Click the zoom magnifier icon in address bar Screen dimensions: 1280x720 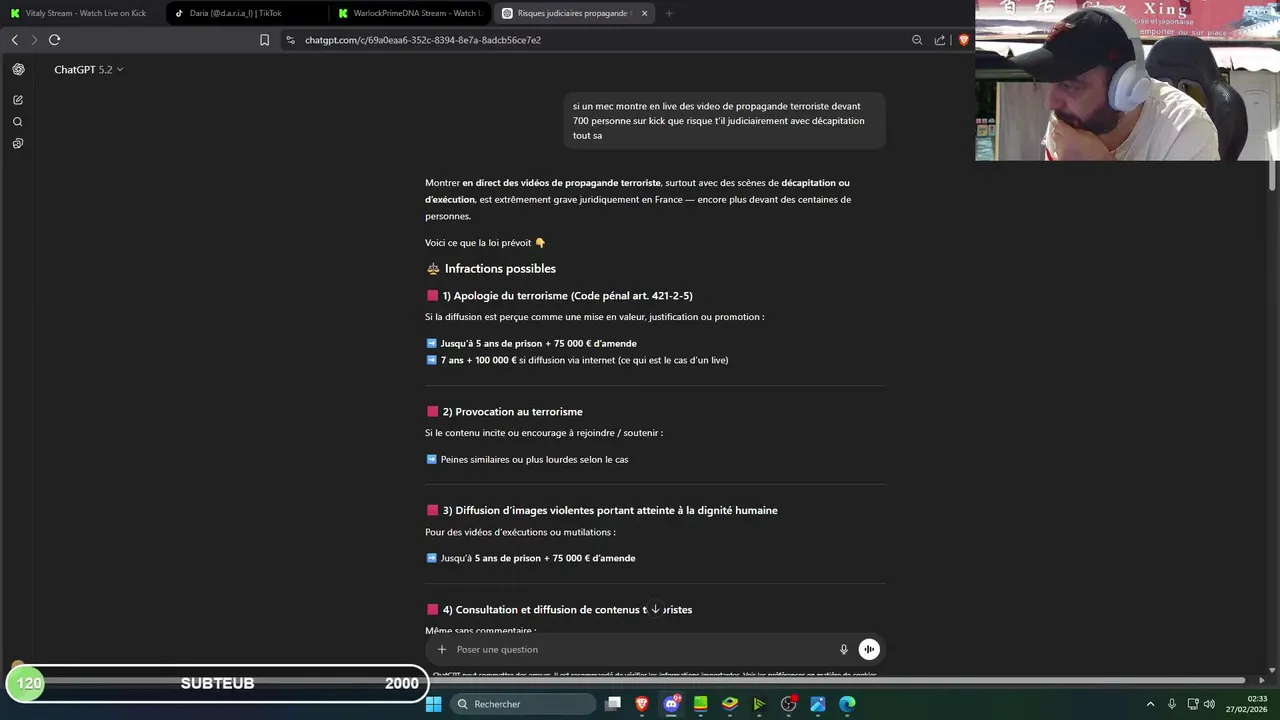click(x=917, y=40)
